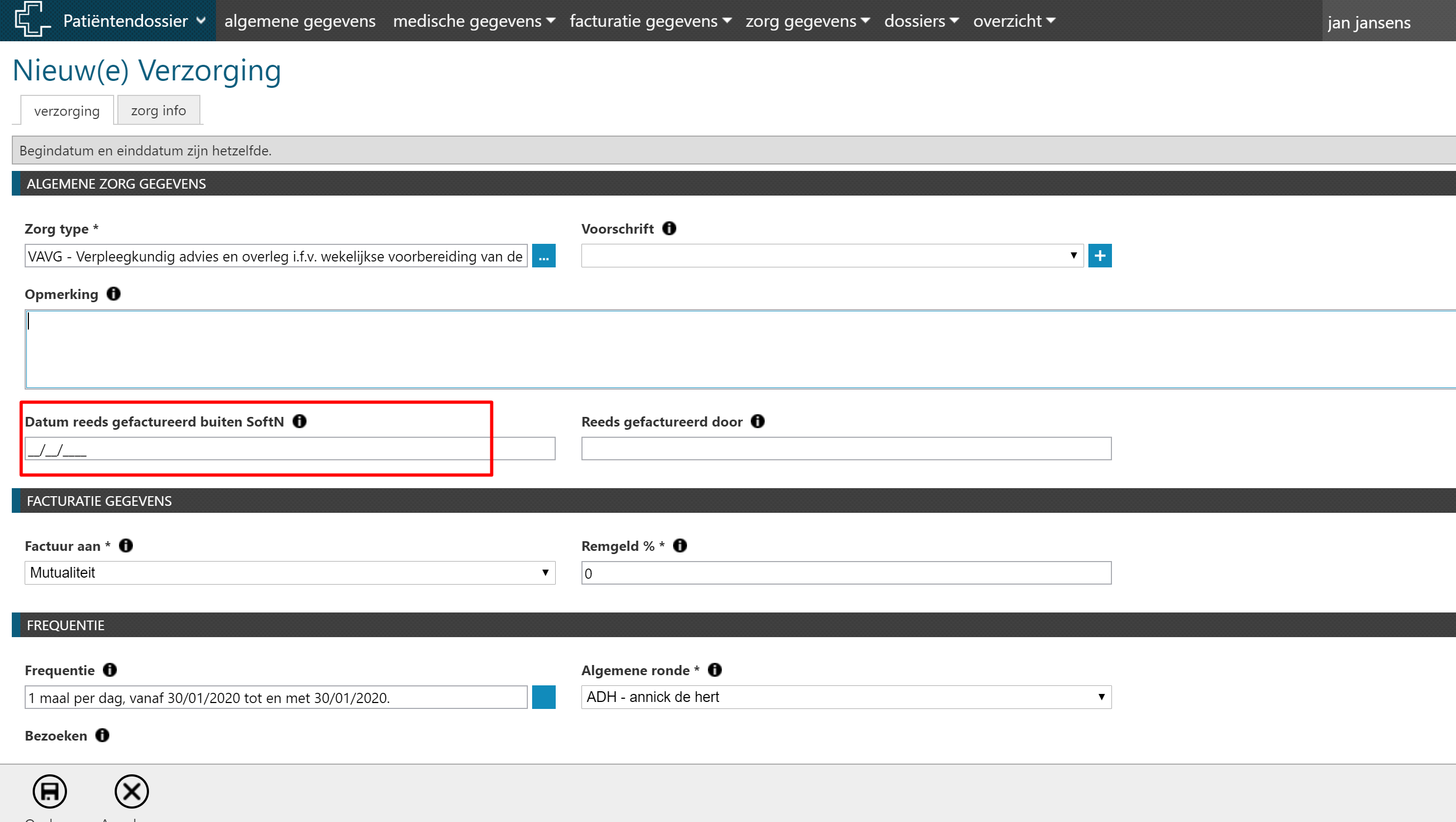
Task: Click the info icon beside Remgeld %
Action: tap(680, 545)
